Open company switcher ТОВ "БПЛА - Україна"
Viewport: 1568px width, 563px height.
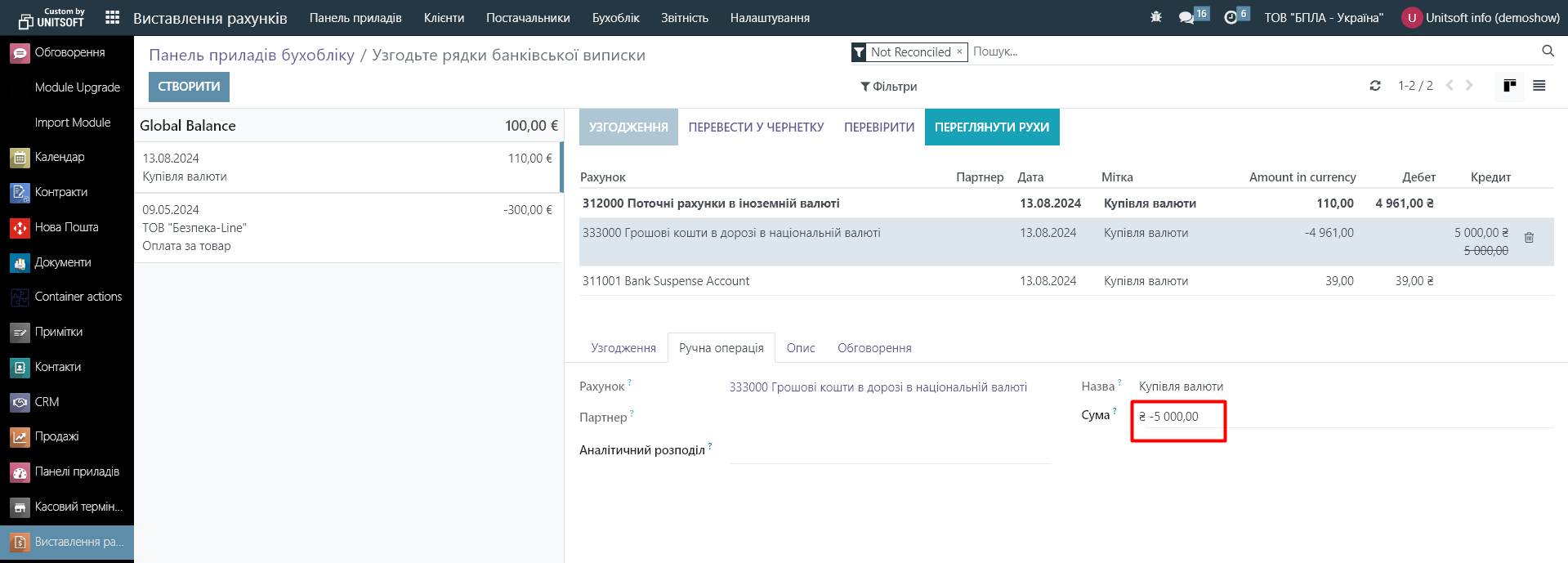tap(1324, 17)
